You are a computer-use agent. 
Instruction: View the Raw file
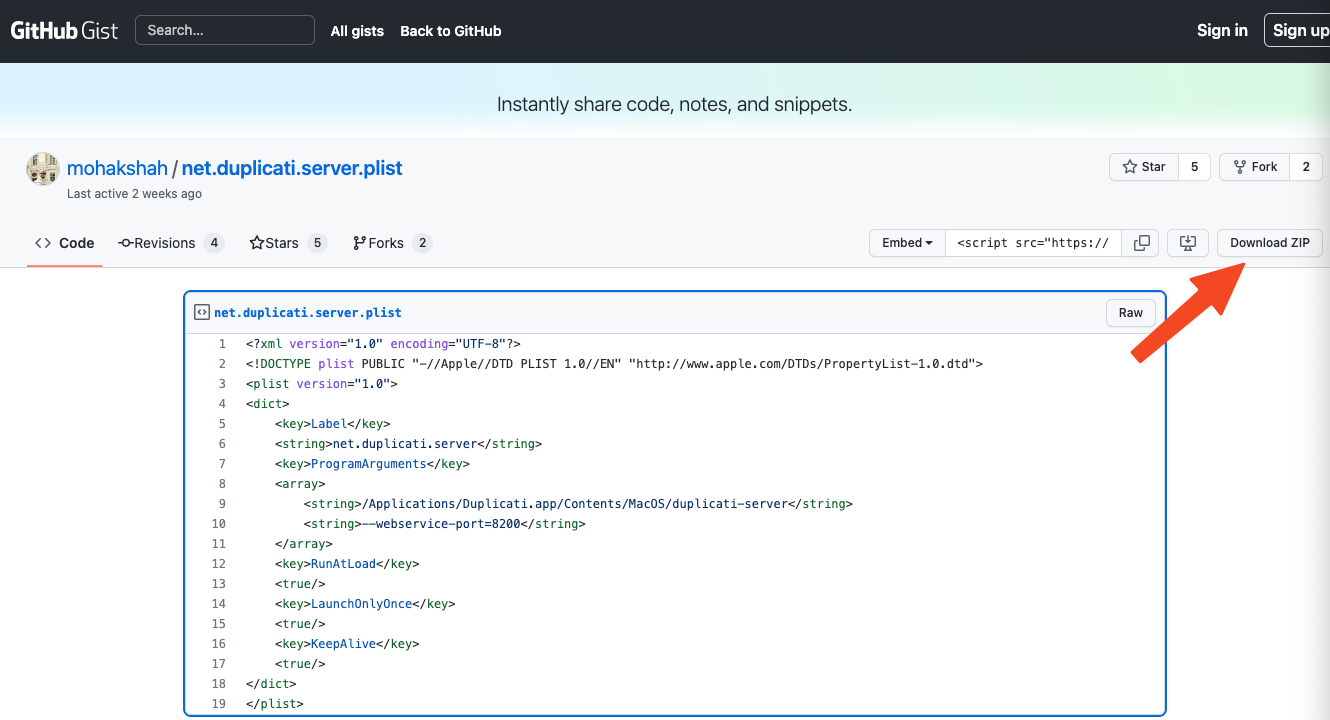click(x=1130, y=313)
